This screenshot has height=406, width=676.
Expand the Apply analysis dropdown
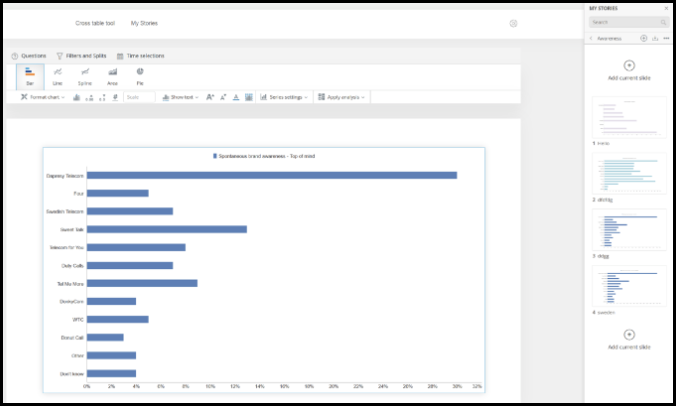pyautogui.click(x=341, y=97)
